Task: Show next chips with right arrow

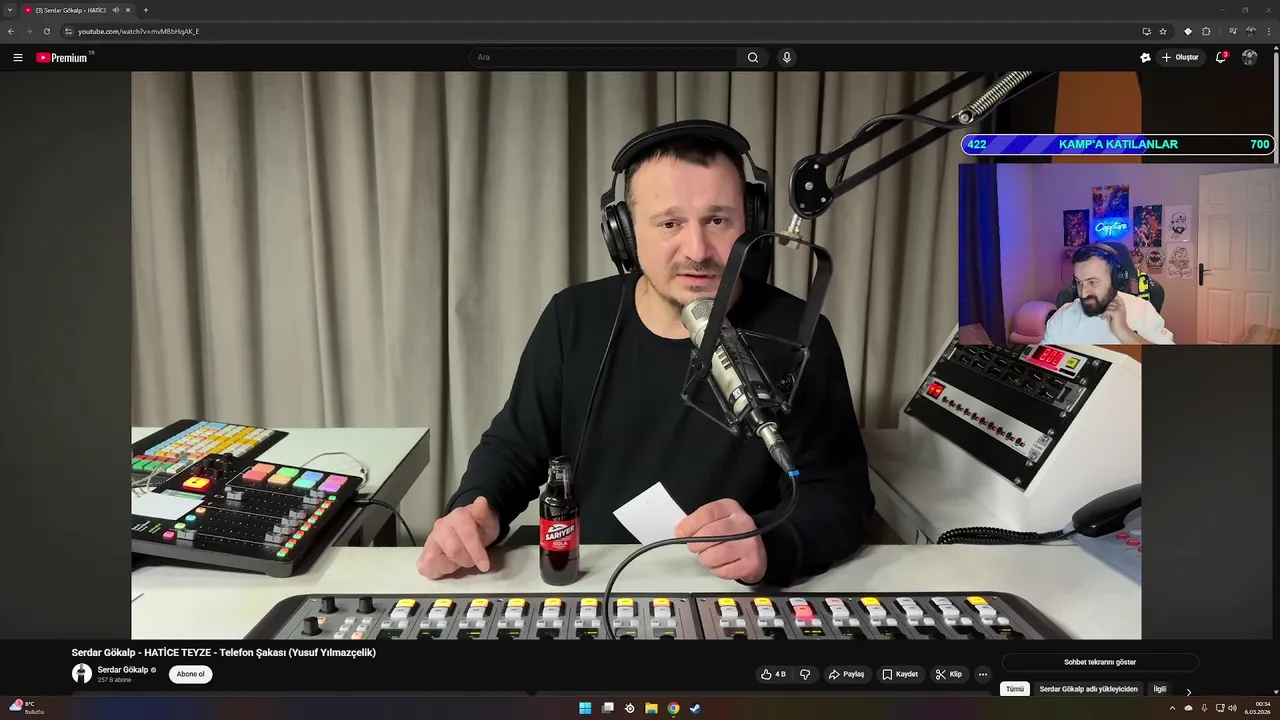Action: [1189, 691]
